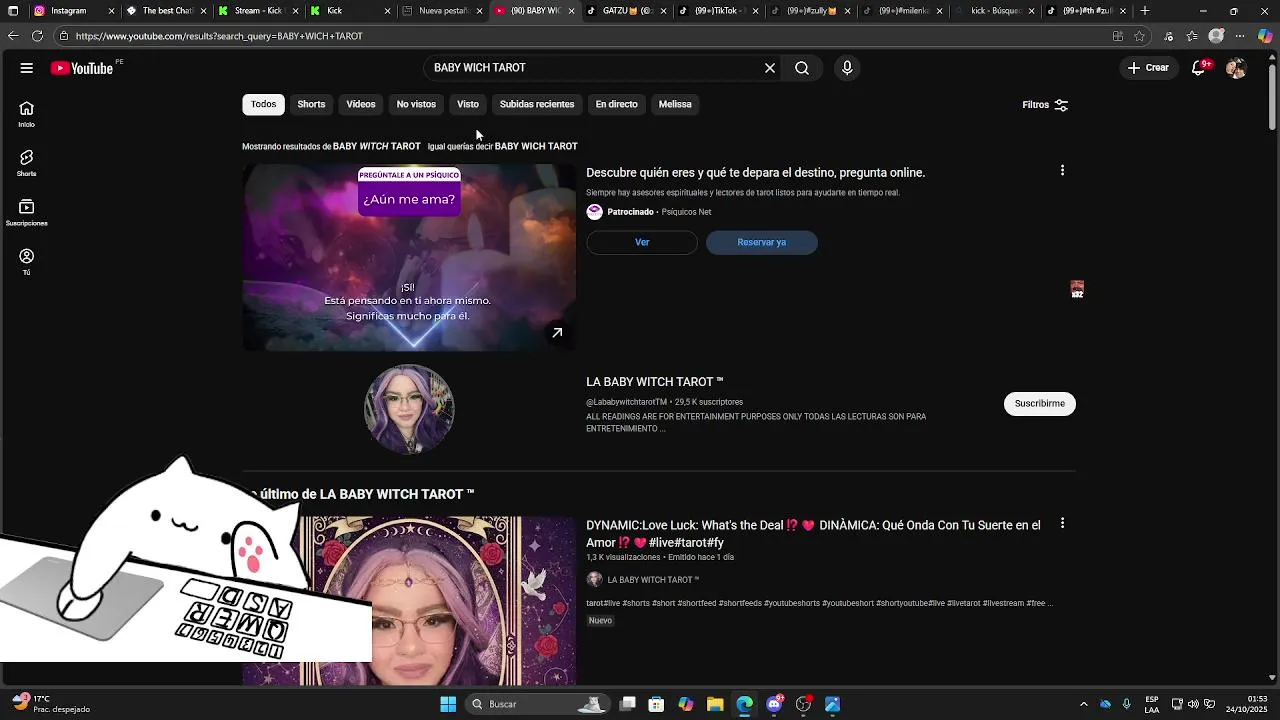The image size is (1280, 720).
Task: Open Discord from the taskbar
Action: point(774,704)
